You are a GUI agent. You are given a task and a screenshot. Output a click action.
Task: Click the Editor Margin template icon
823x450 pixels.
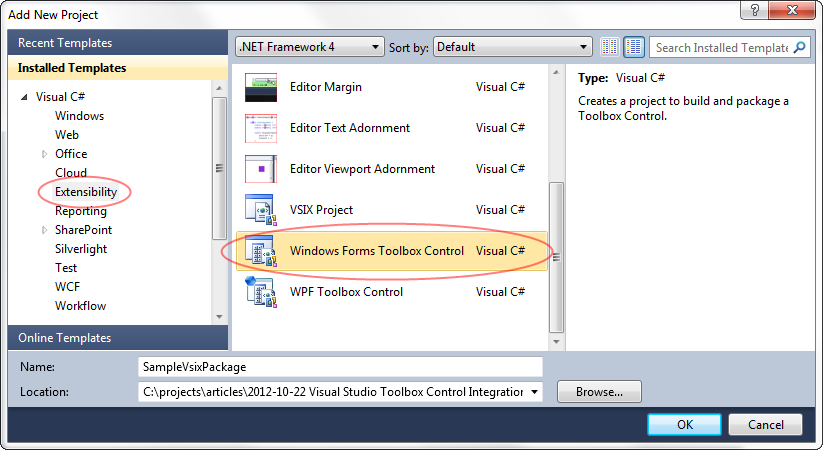260,88
